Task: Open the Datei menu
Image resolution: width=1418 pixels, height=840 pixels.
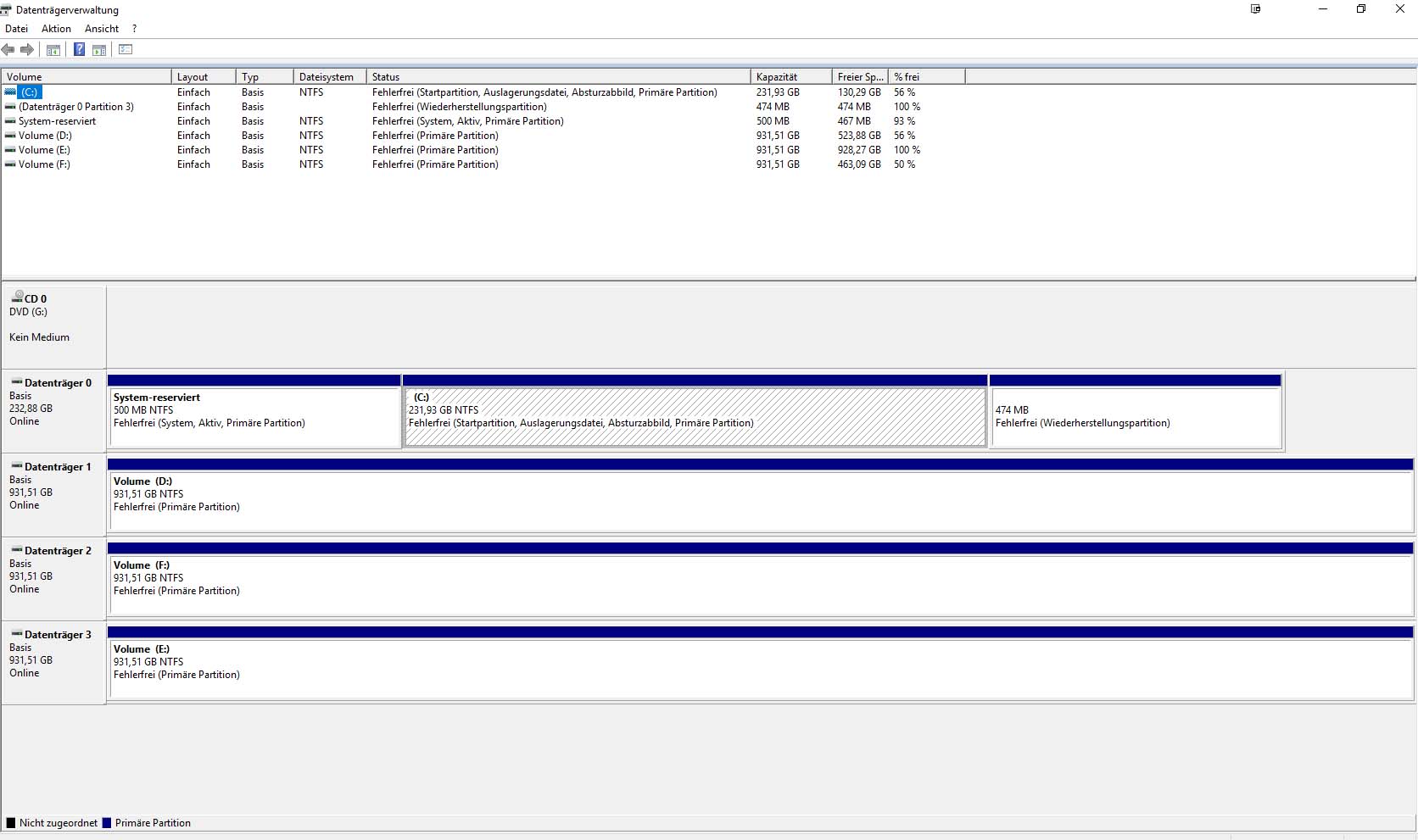Action: [16, 29]
